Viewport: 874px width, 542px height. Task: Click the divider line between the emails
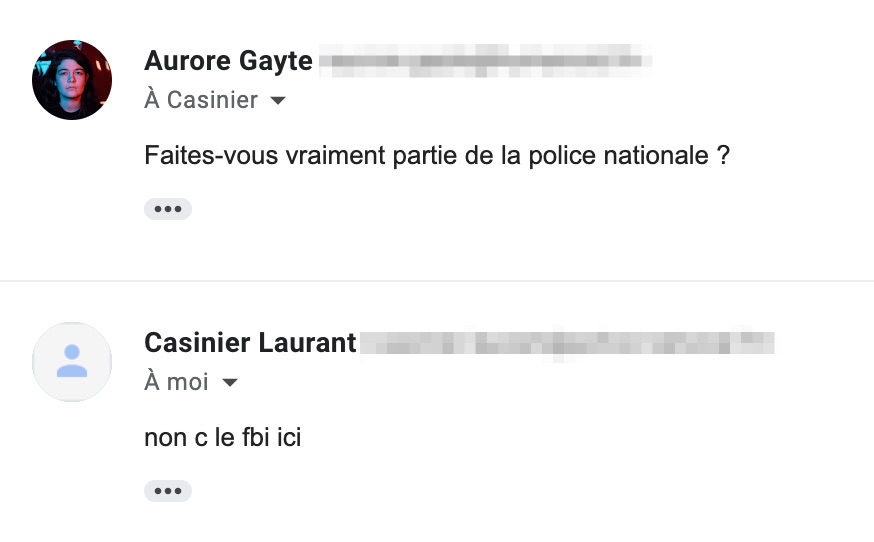click(437, 281)
